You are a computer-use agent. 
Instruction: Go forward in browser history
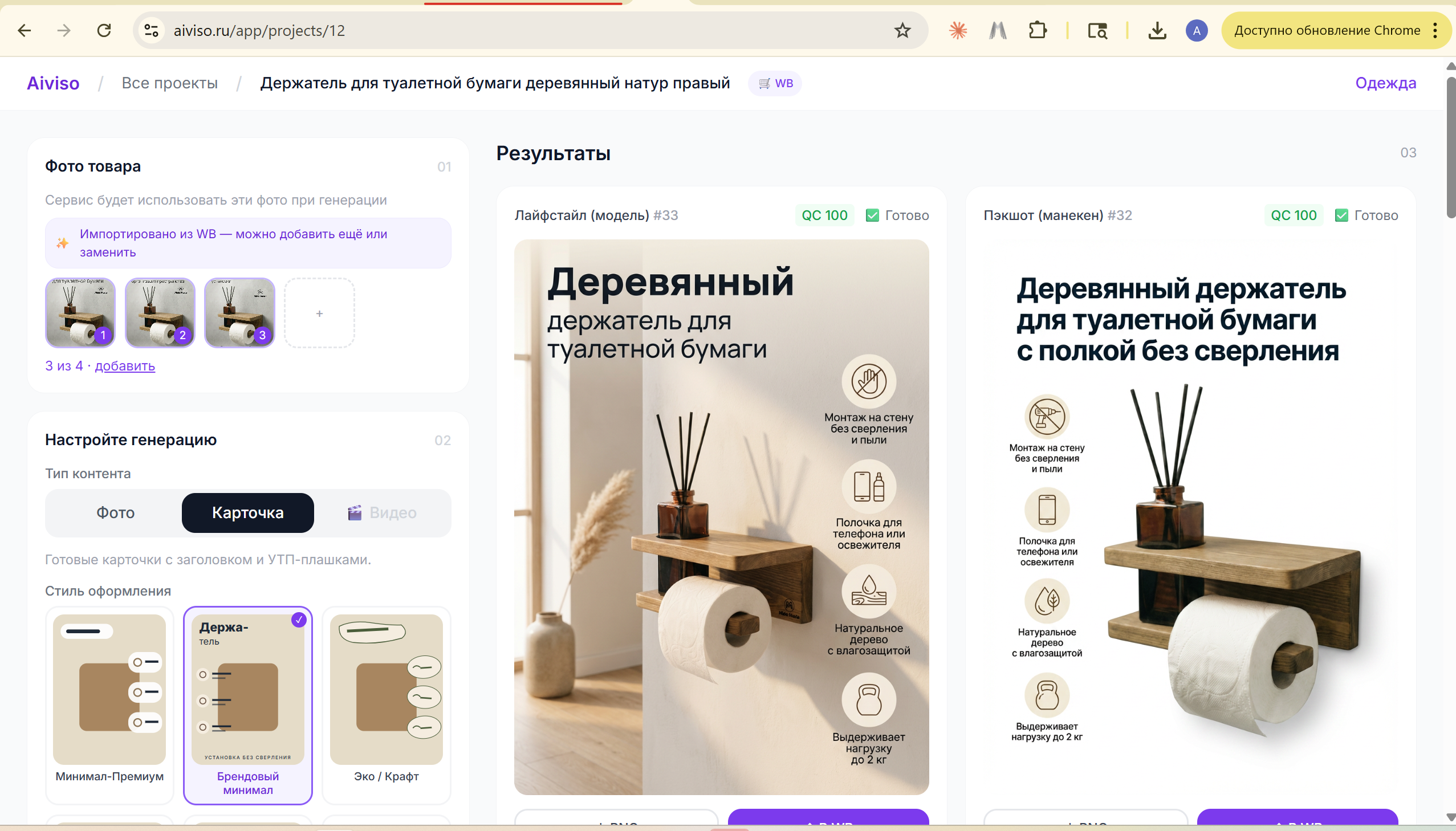click(64, 30)
